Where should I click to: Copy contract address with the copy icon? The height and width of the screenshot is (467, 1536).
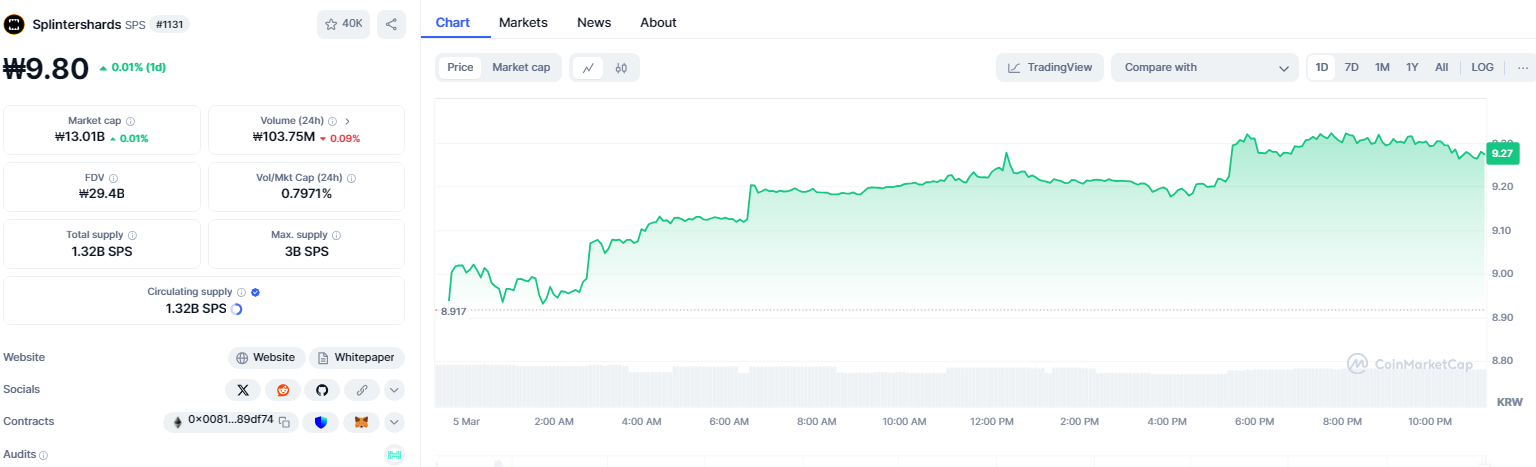[284, 422]
